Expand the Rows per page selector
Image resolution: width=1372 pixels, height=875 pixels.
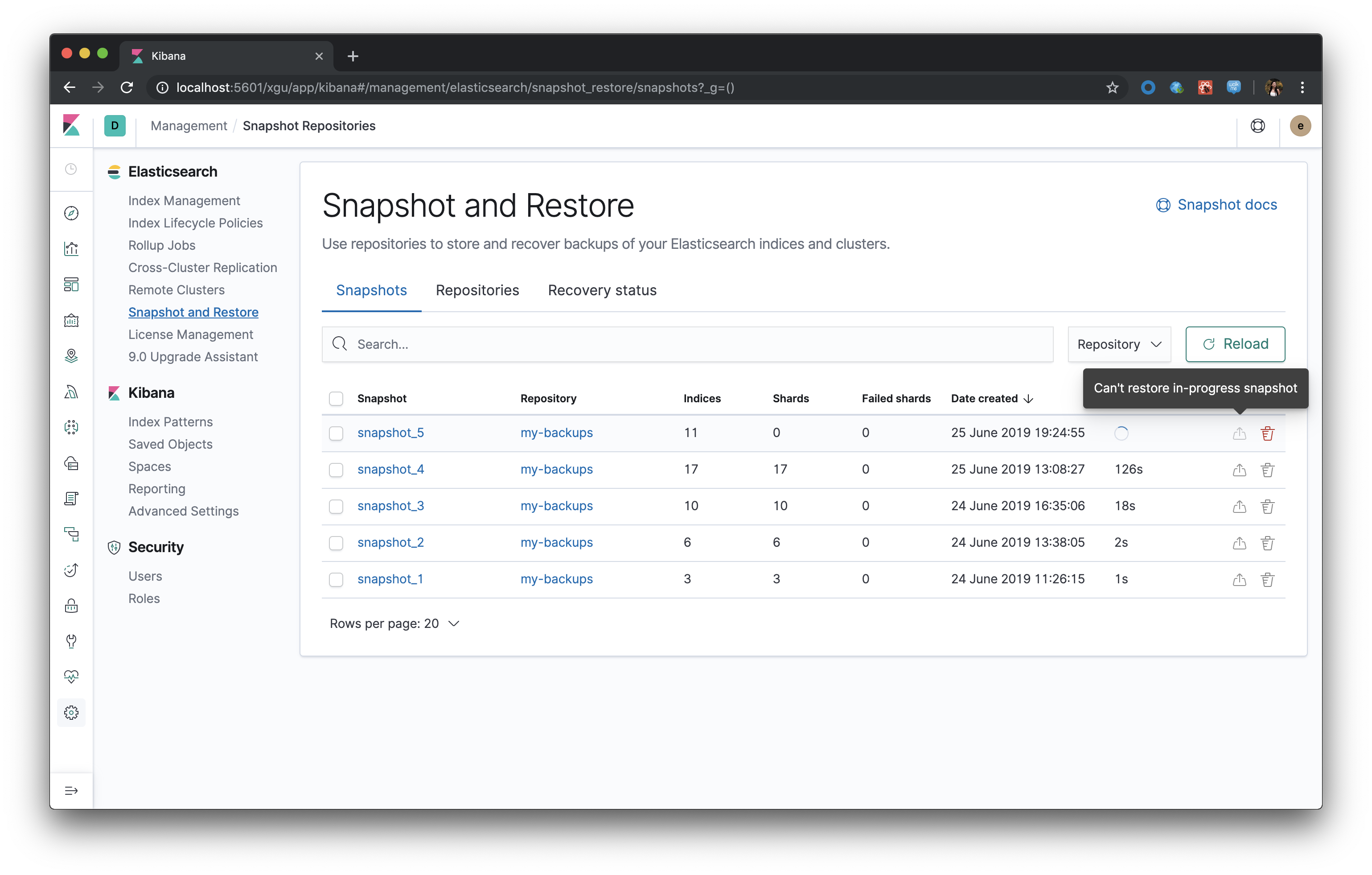(x=394, y=623)
